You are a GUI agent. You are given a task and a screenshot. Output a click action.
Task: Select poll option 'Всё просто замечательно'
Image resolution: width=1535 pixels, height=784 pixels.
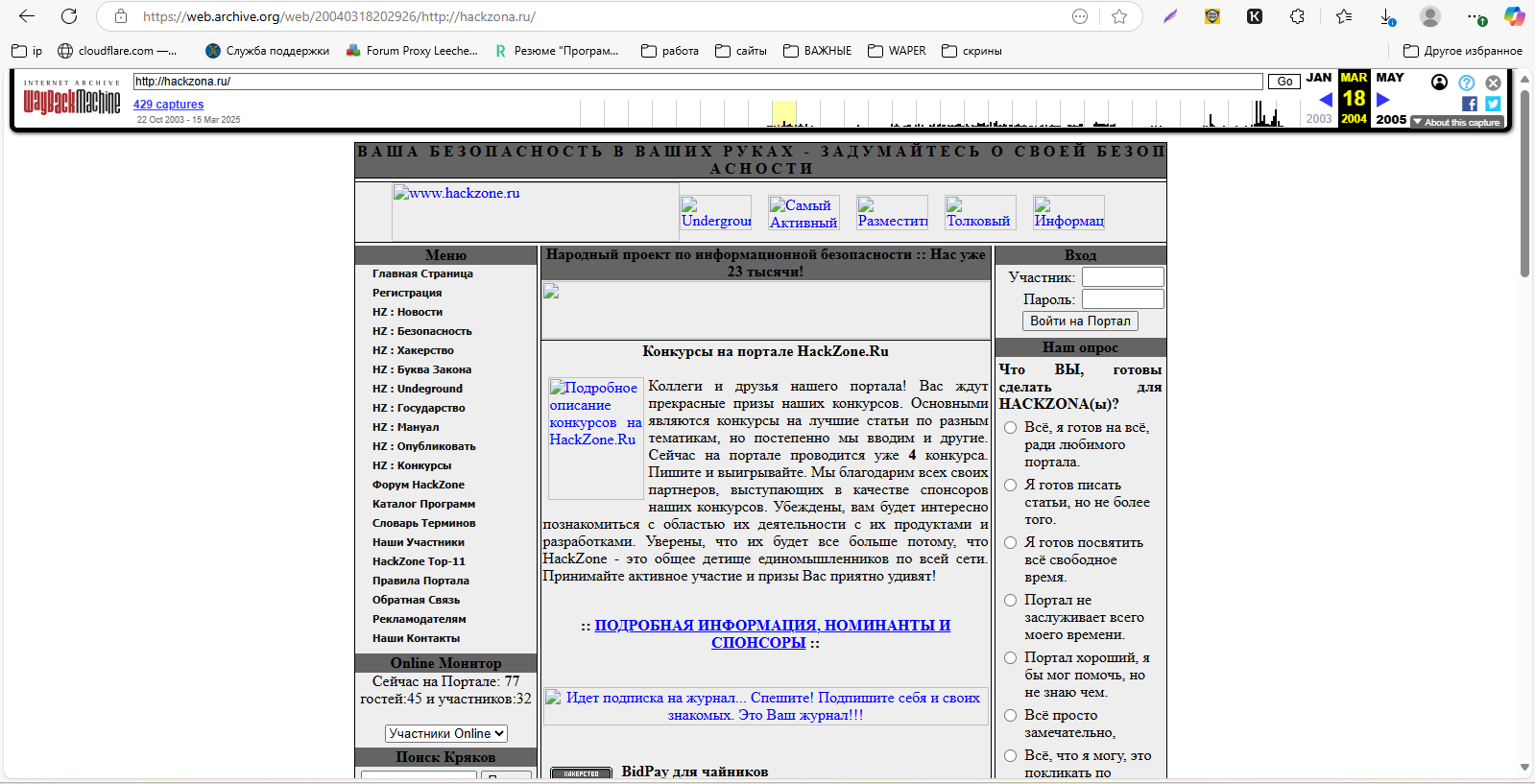(1010, 716)
